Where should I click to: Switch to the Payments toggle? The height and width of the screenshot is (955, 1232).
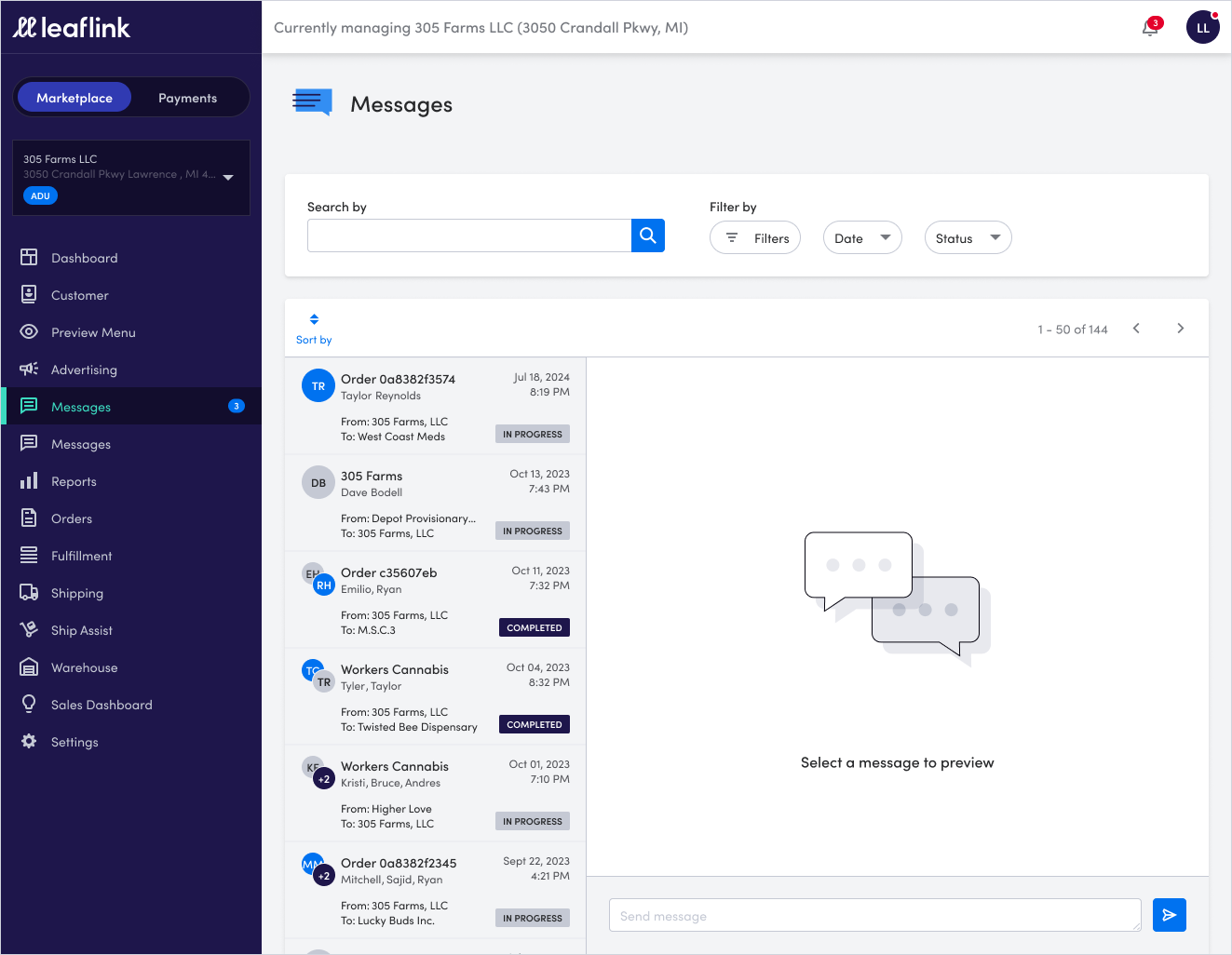coord(187,98)
